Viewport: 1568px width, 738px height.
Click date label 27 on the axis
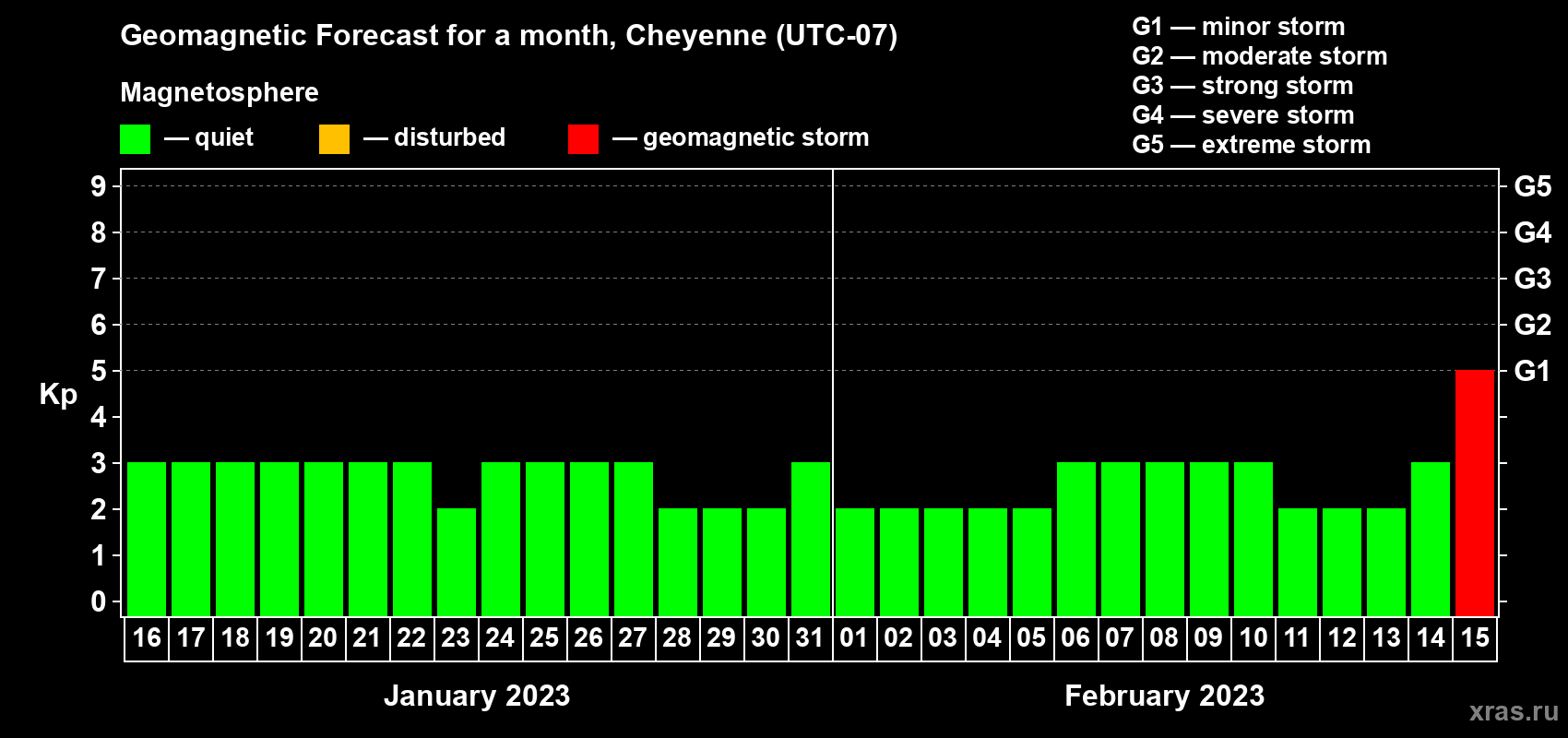coord(634,637)
